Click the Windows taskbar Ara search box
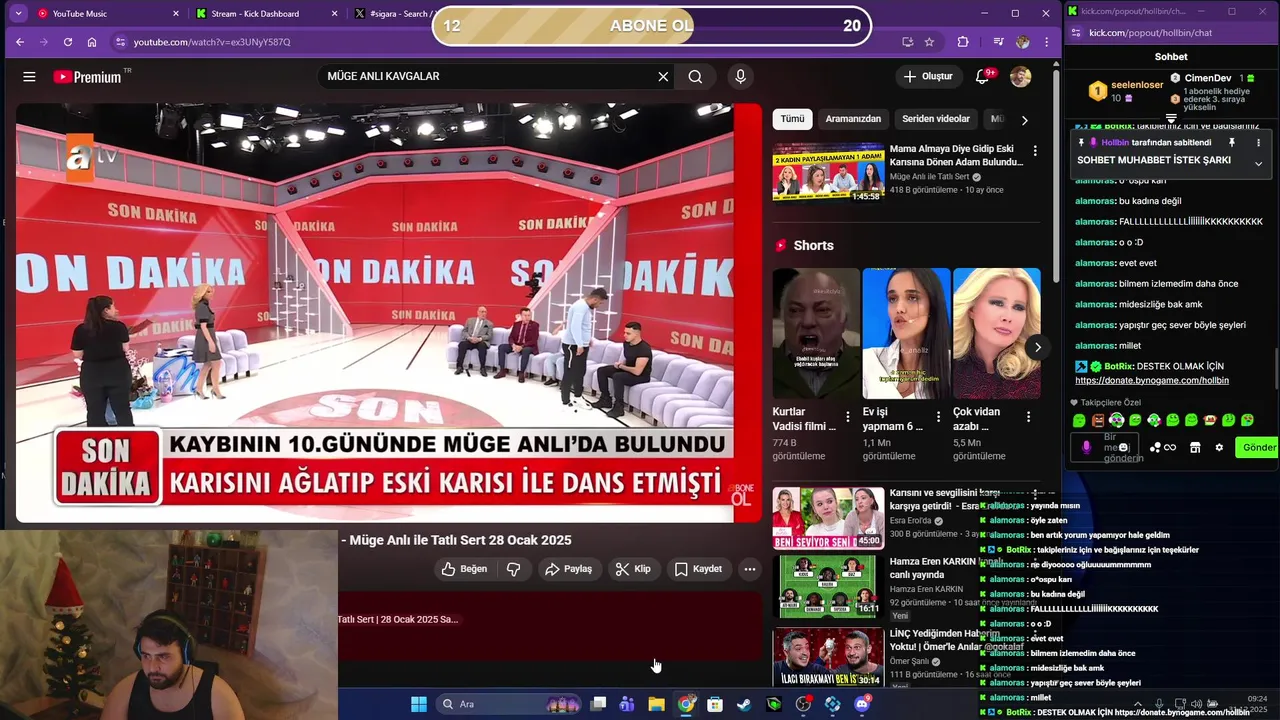Image resolution: width=1280 pixels, height=720 pixels. [x=510, y=704]
